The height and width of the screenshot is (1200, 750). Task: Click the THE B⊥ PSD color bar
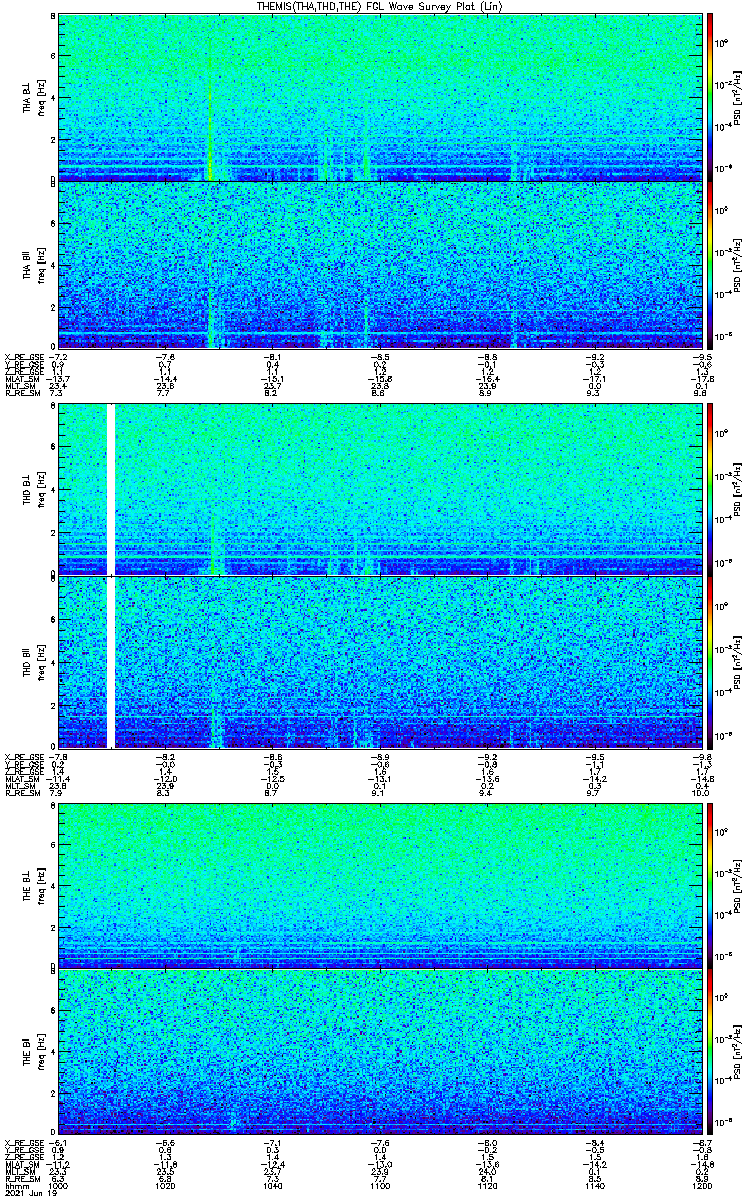[x=710, y=886]
